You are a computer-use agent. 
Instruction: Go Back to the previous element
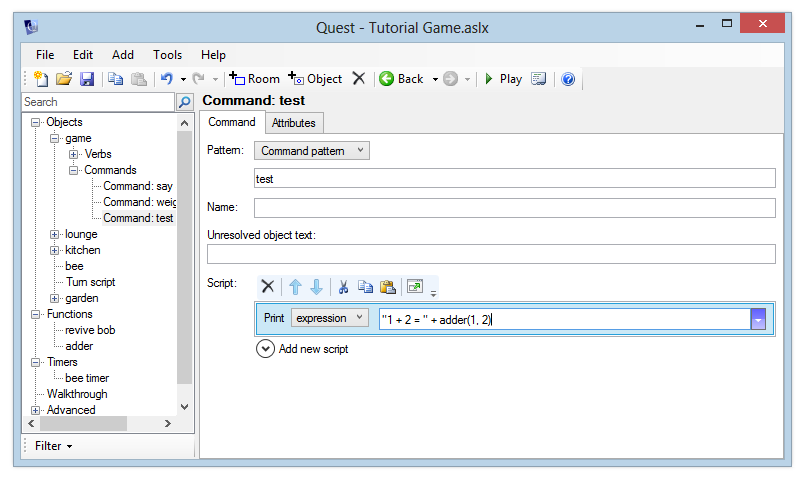401,79
